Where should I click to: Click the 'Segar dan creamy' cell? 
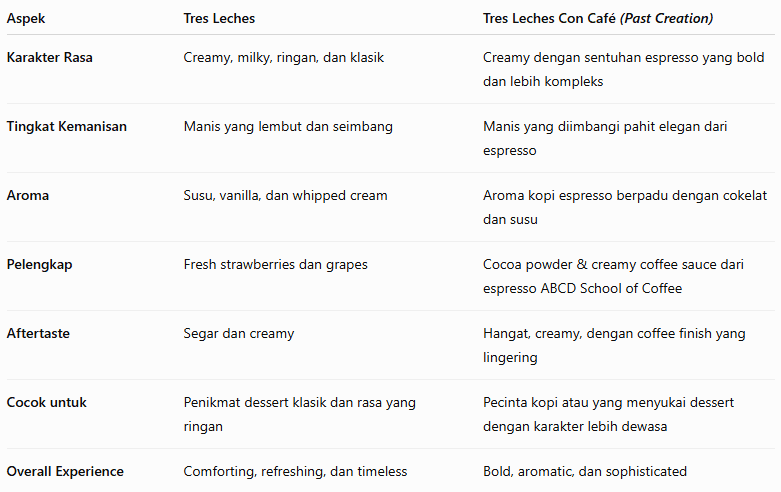tap(239, 334)
